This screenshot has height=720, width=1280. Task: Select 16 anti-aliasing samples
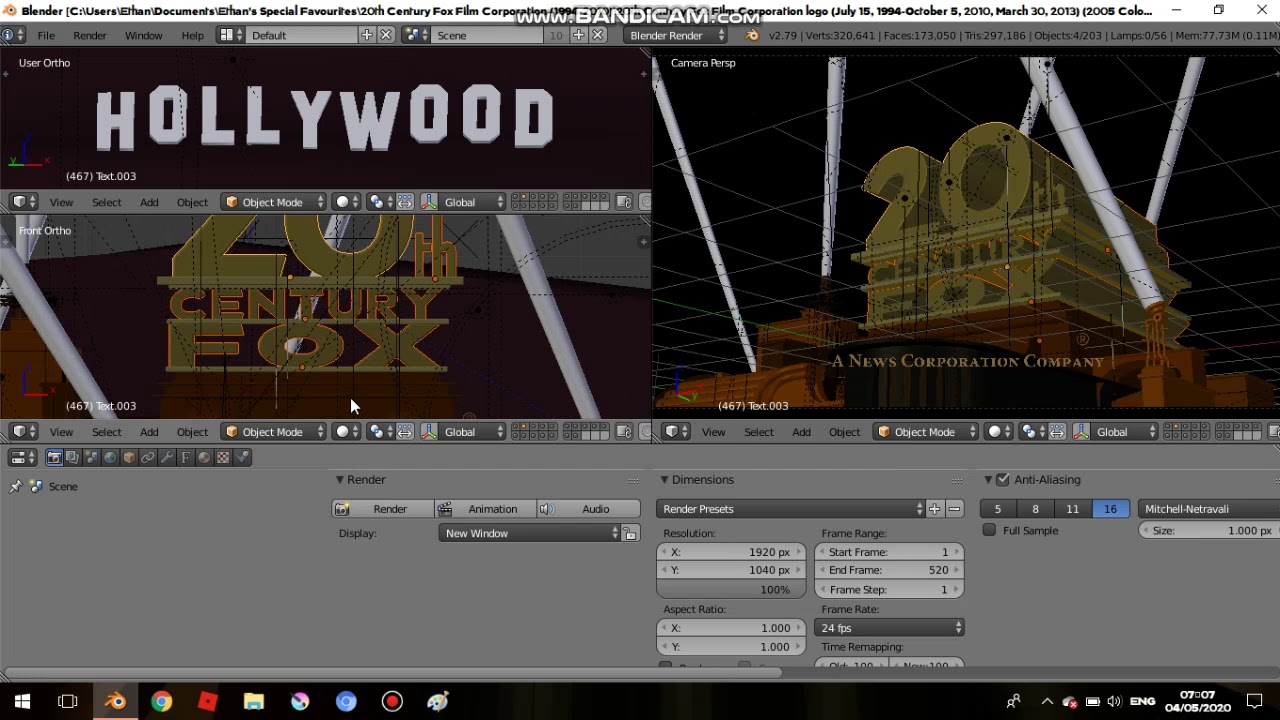point(1110,509)
